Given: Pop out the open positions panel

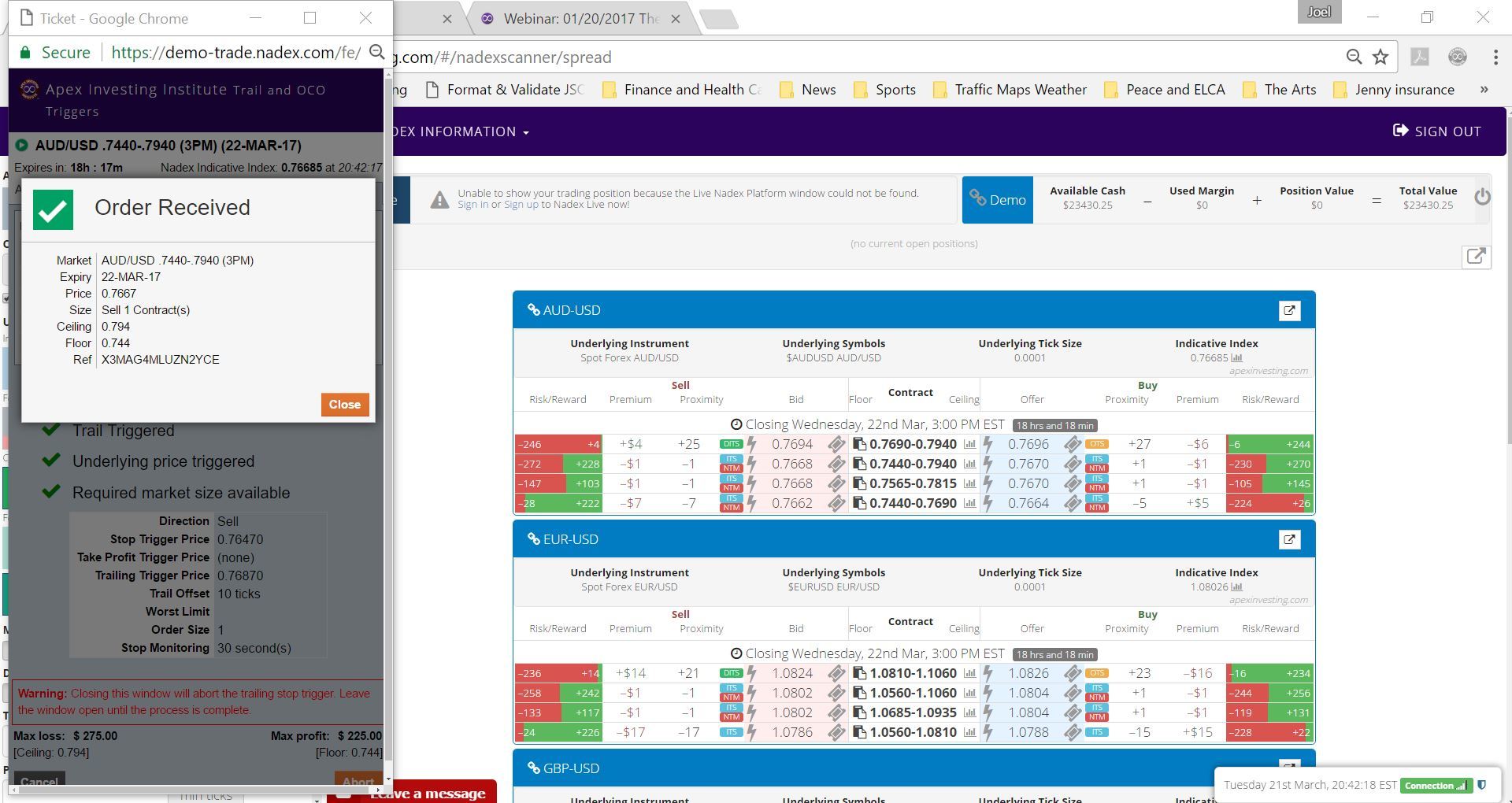Looking at the screenshot, I should tap(1476, 257).
